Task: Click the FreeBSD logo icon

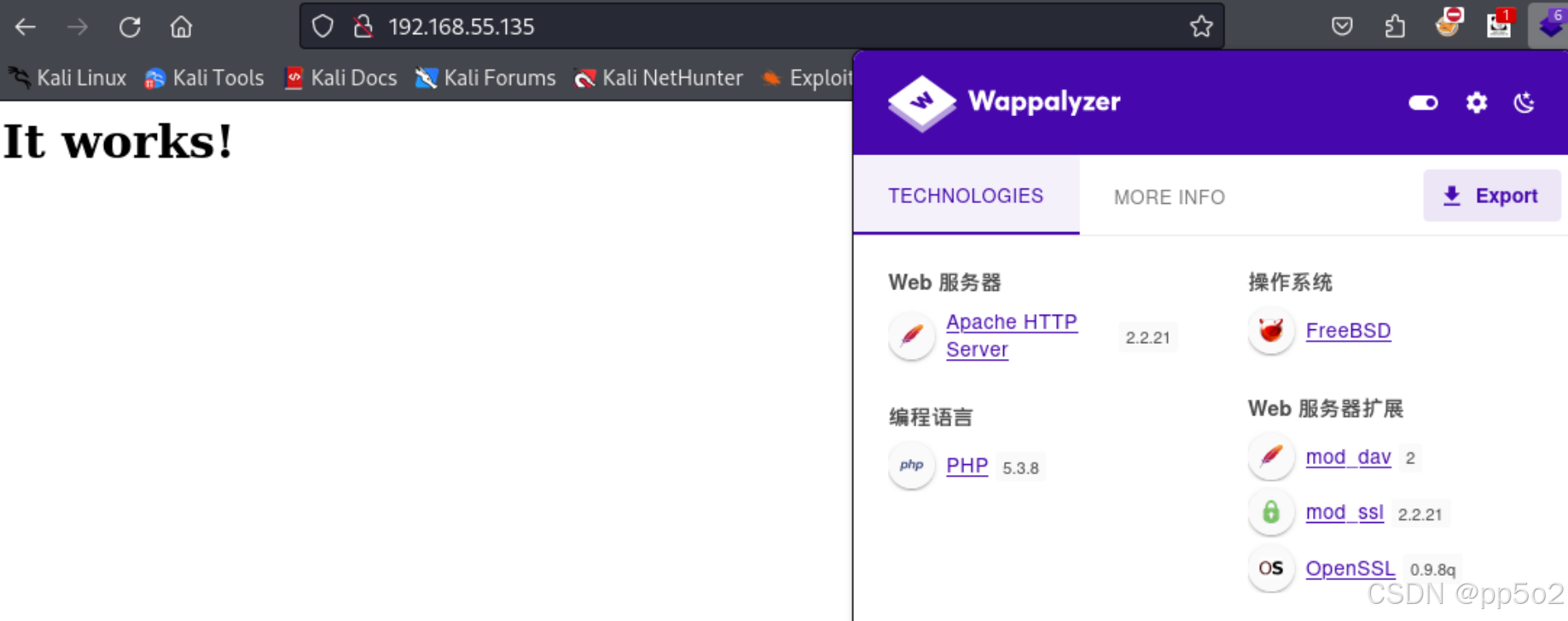Action: point(1271,330)
